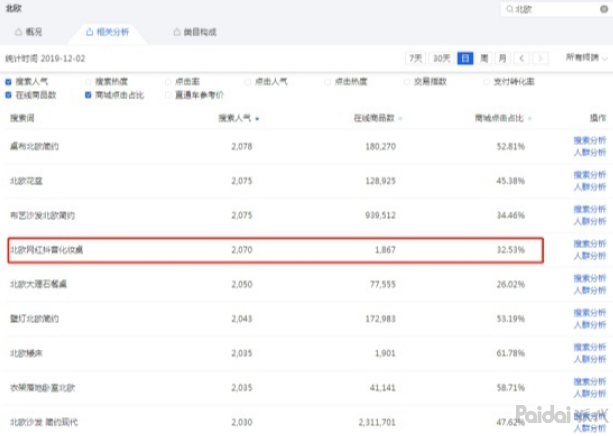
Task: Select the keyword 北欧网红抖音化妆桌
Action: point(47,249)
